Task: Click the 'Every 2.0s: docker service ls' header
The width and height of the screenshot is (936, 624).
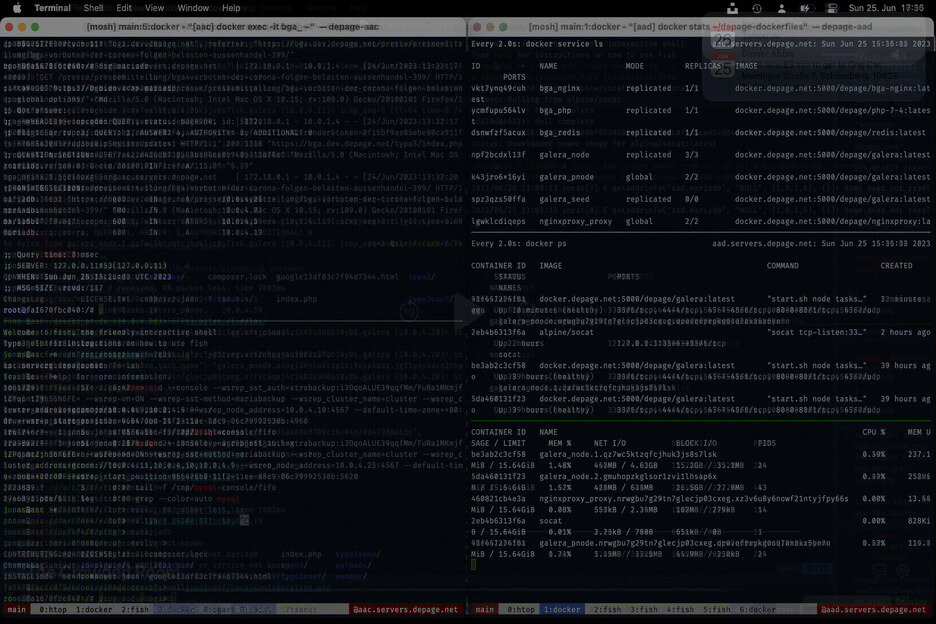Action: point(537,44)
